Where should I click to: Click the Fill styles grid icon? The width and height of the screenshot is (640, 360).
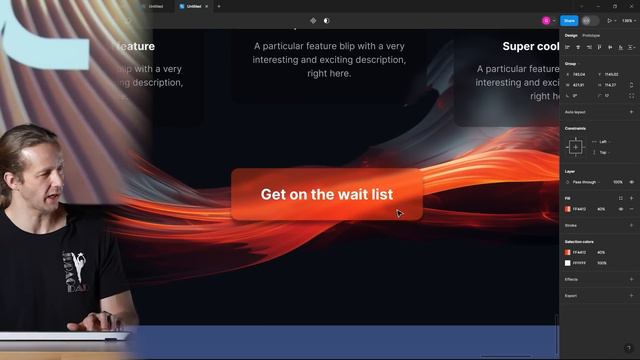click(x=621, y=198)
